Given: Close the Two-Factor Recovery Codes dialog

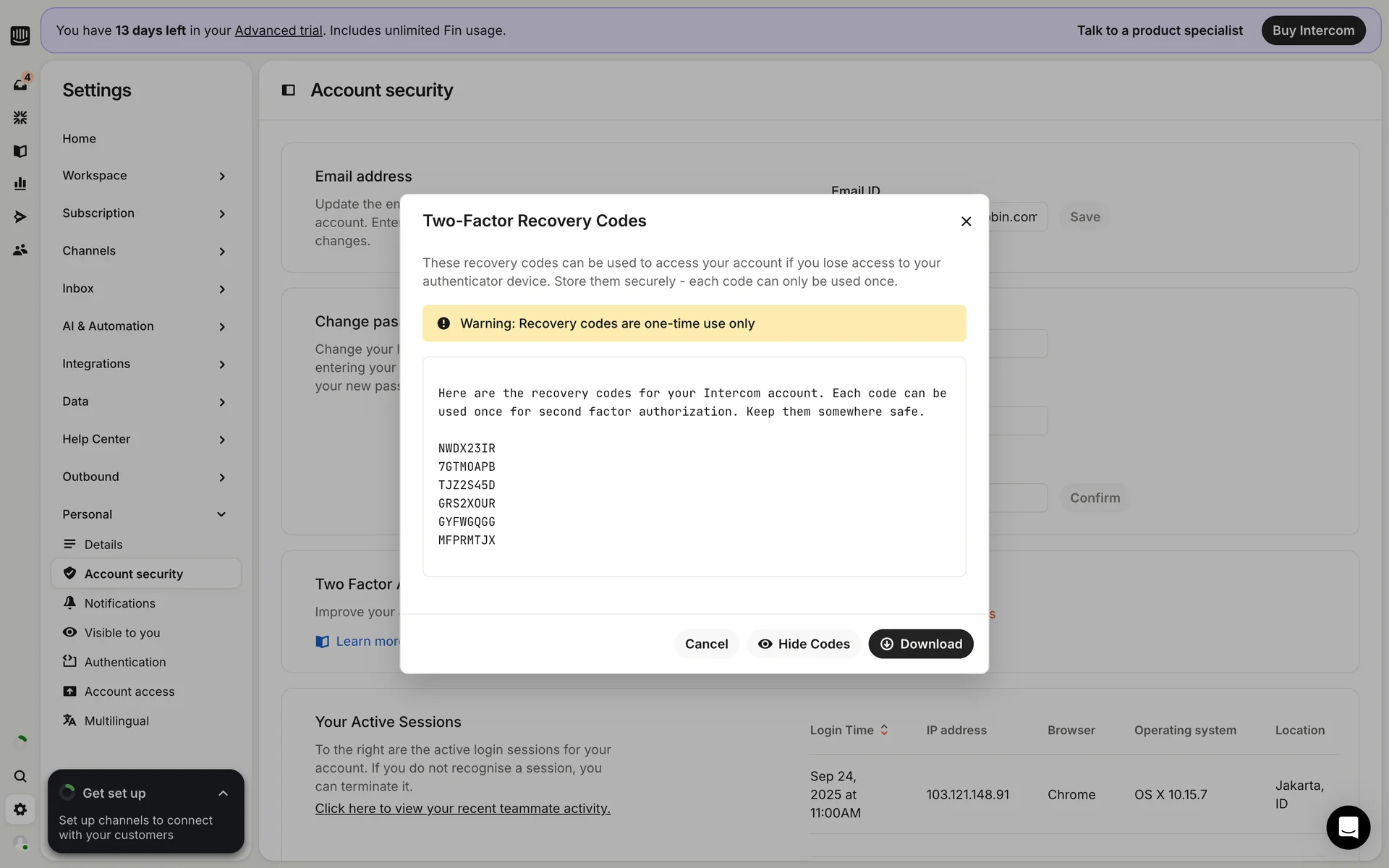Looking at the screenshot, I should 966,221.
